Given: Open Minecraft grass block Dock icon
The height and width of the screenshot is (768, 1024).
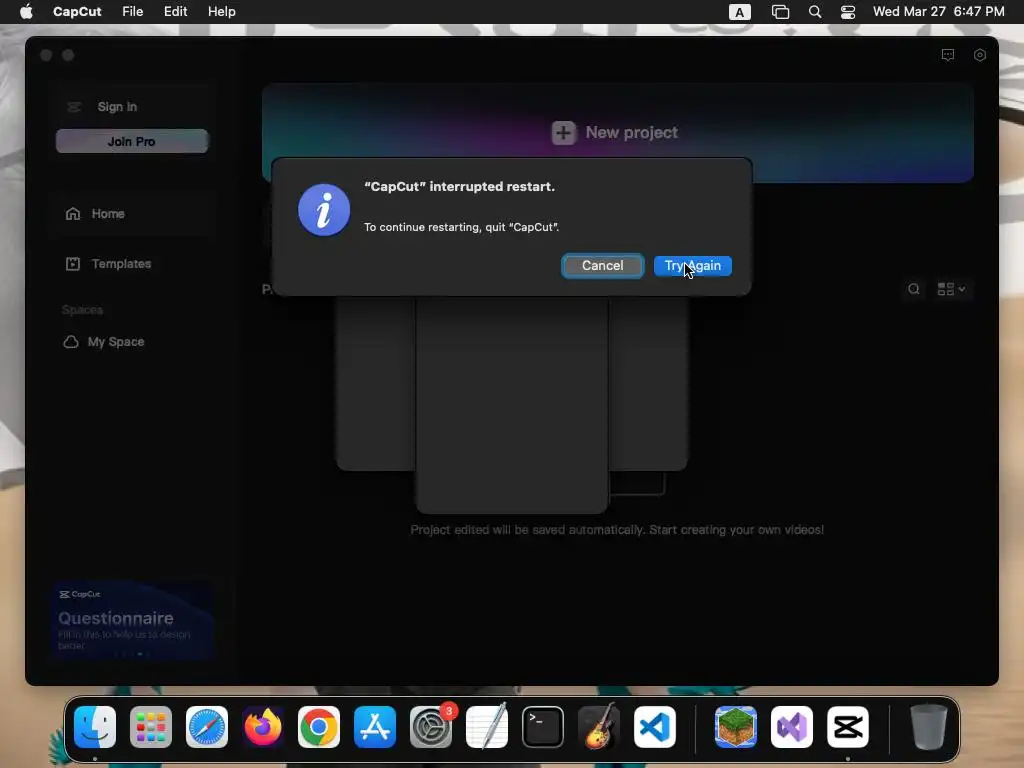Looking at the screenshot, I should click(x=736, y=727).
